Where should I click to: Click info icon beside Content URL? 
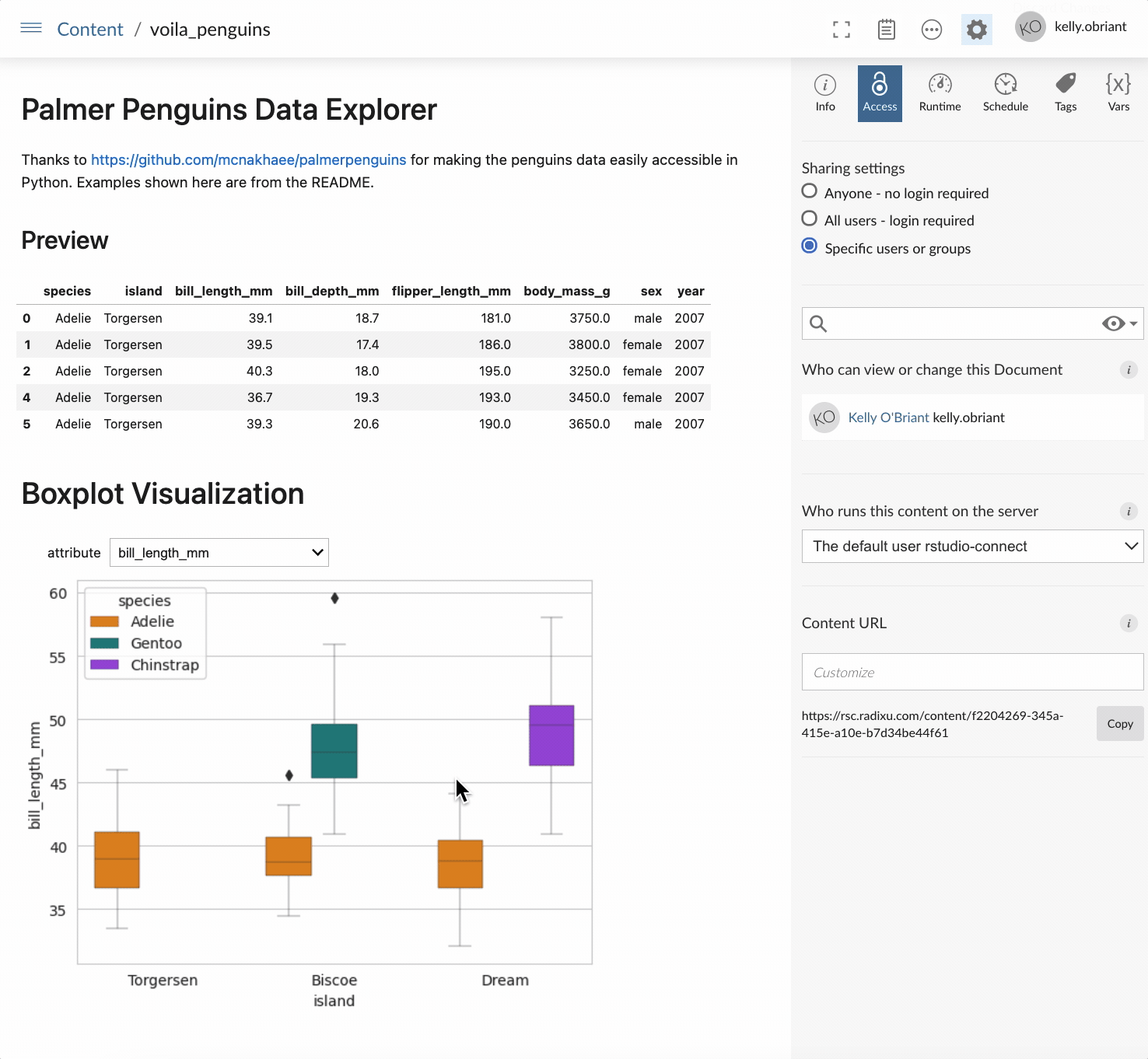pos(1128,623)
